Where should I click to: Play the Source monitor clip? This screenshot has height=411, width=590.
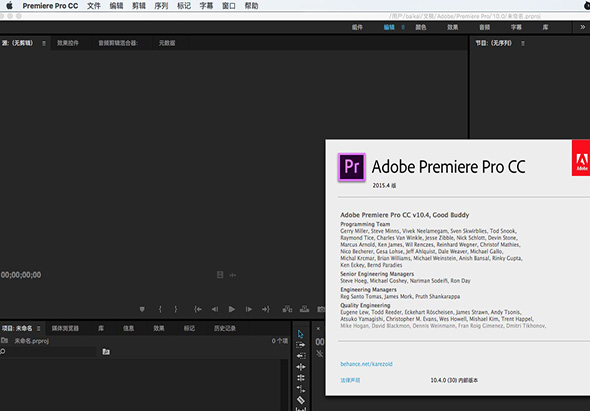click(x=232, y=309)
